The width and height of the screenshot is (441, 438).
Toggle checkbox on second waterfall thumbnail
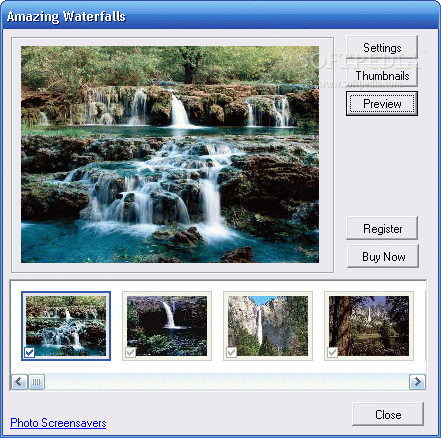[130, 352]
